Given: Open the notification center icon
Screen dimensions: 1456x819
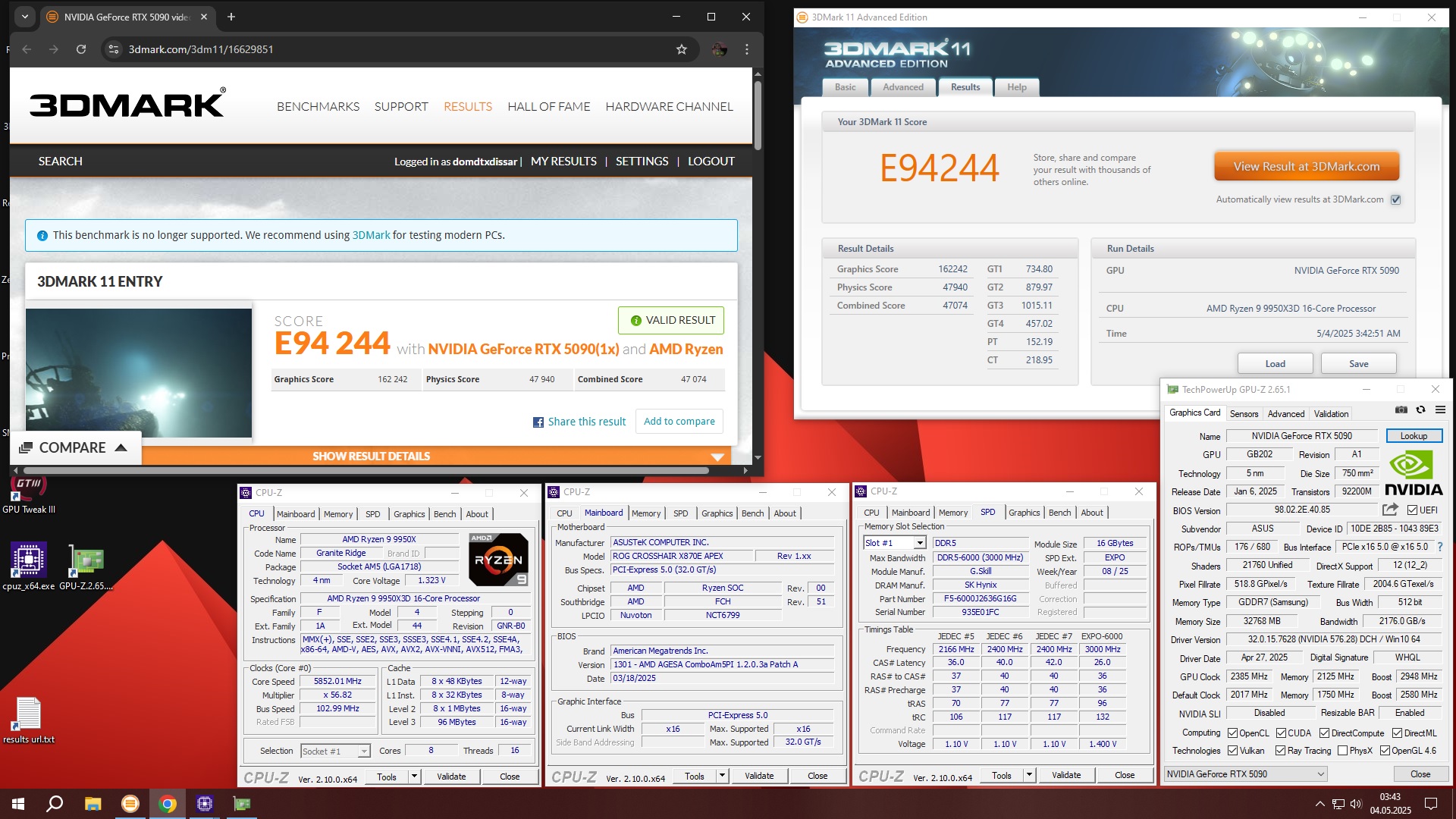Looking at the screenshot, I should click(x=1431, y=804).
